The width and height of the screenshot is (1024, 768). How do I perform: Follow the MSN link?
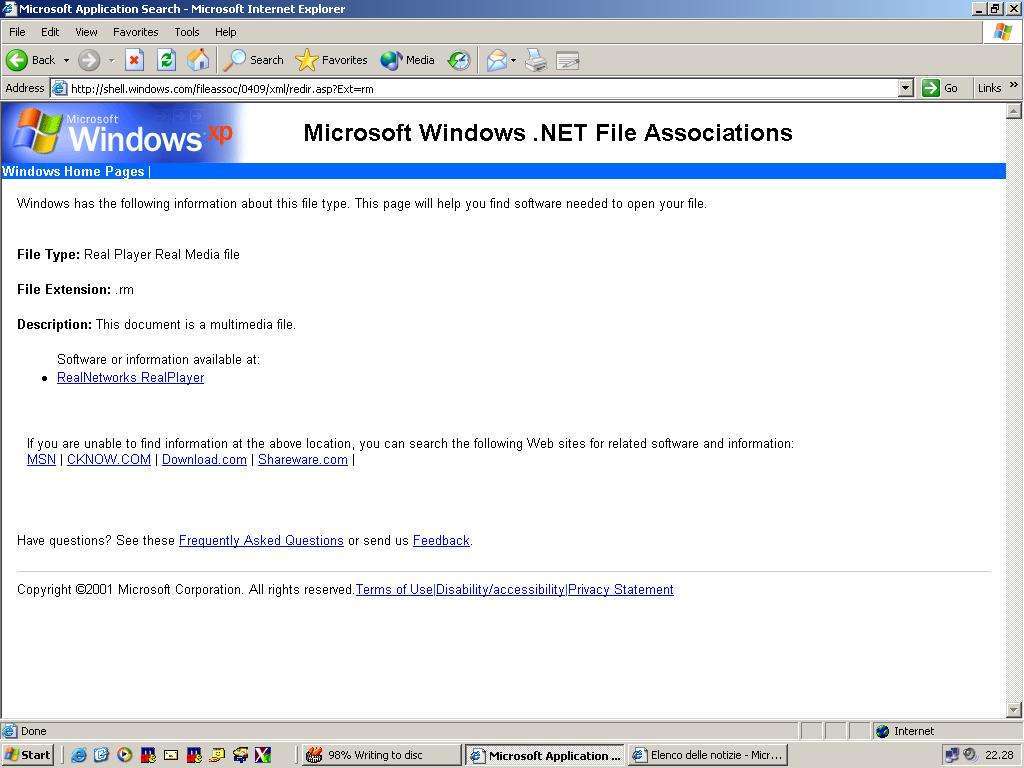point(41,459)
